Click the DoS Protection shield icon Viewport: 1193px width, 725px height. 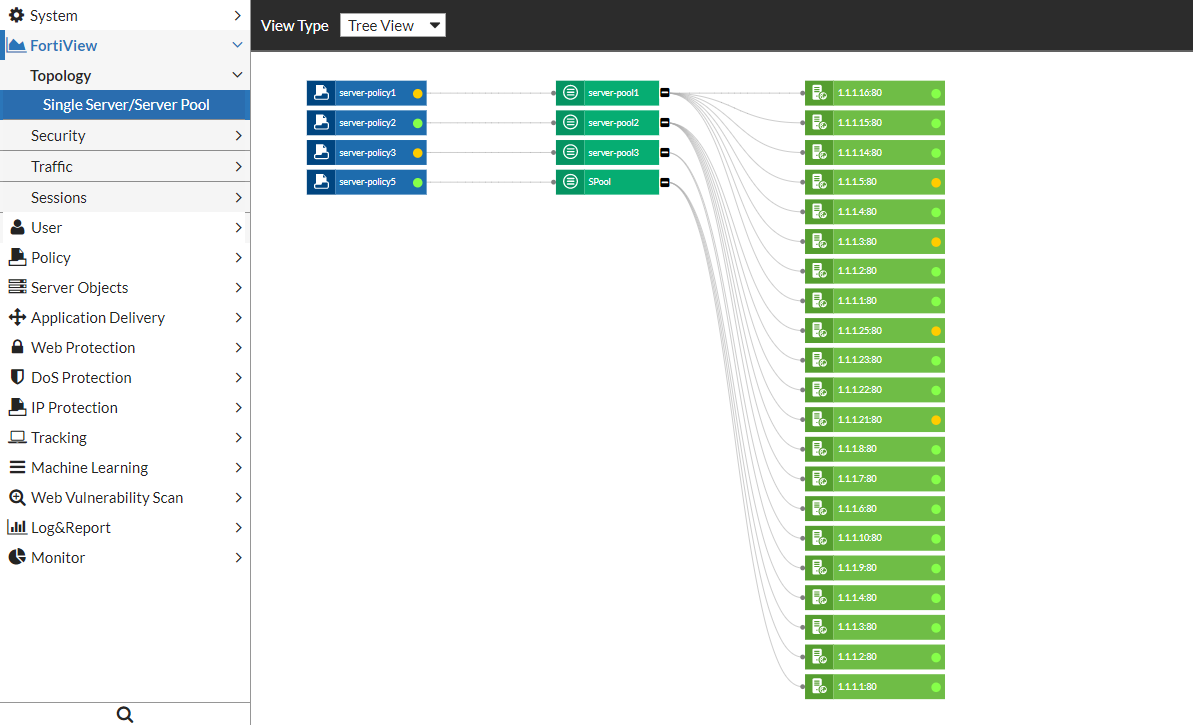[16, 377]
